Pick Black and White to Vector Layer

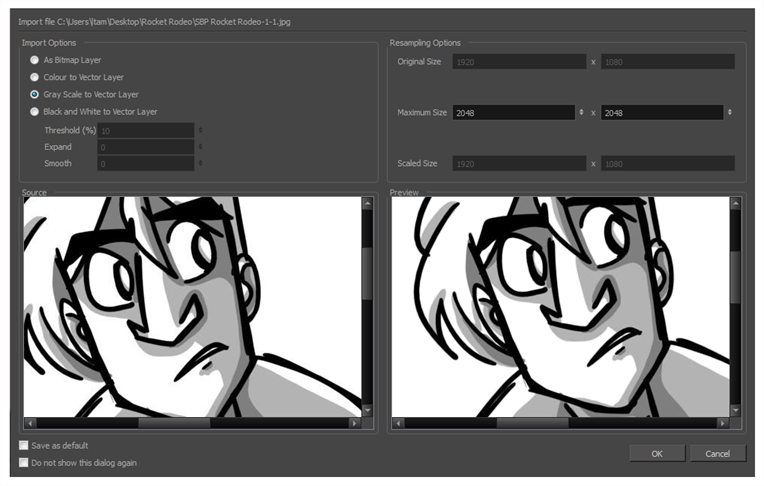[x=35, y=111]
